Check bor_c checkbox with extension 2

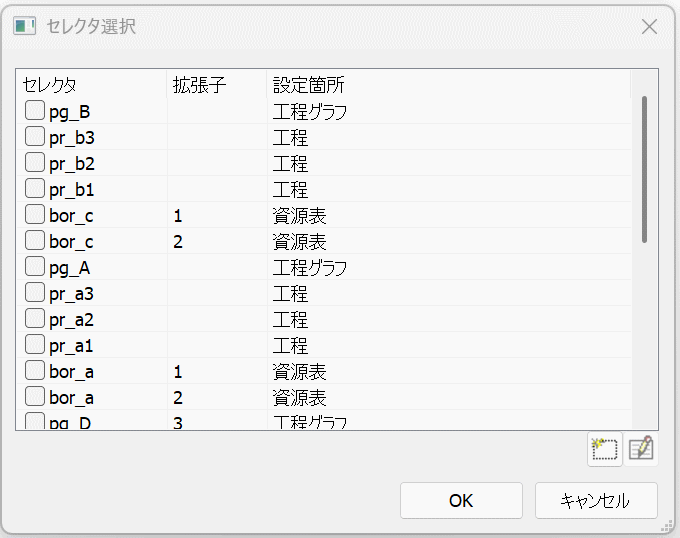(34, 241)
